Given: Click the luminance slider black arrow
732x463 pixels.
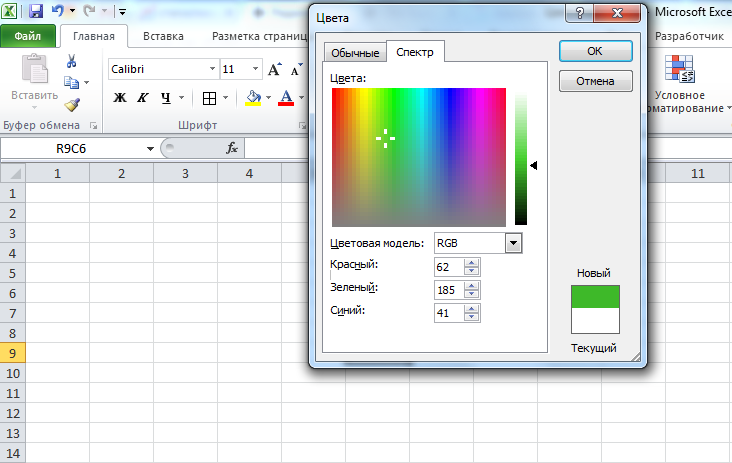Looking at the screenshot, I should 534,165.
